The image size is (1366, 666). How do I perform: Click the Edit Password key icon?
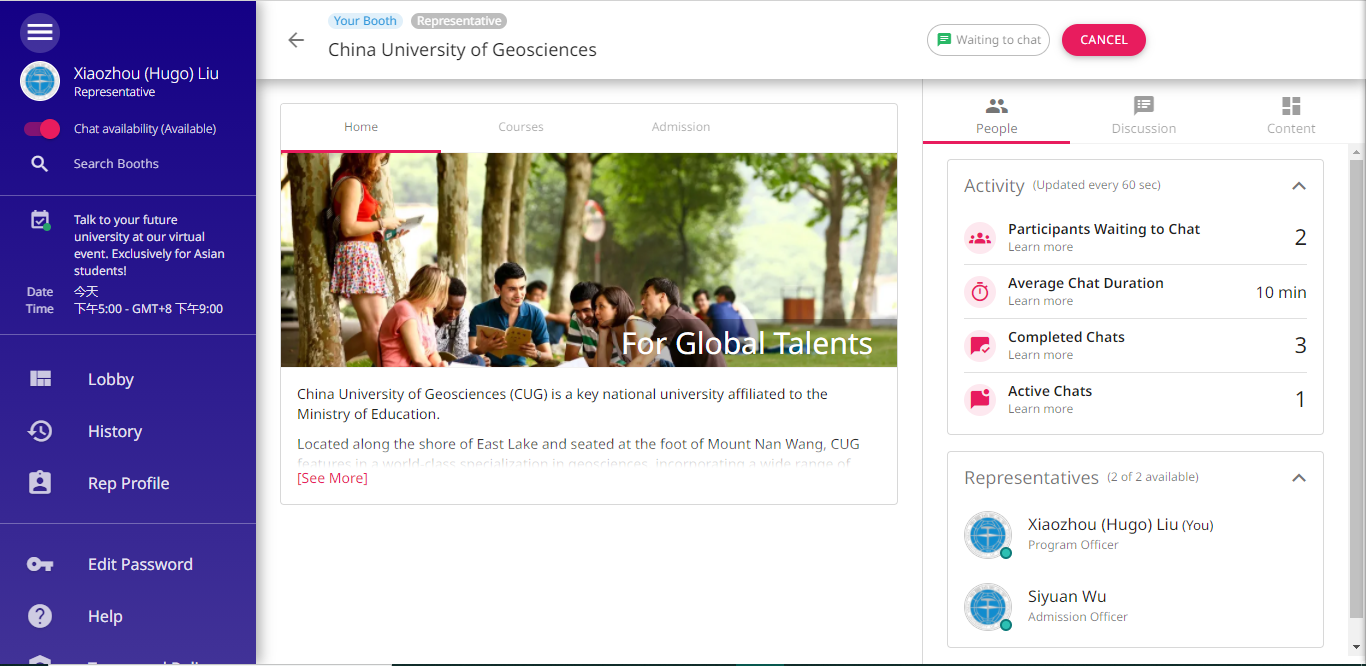40,564
